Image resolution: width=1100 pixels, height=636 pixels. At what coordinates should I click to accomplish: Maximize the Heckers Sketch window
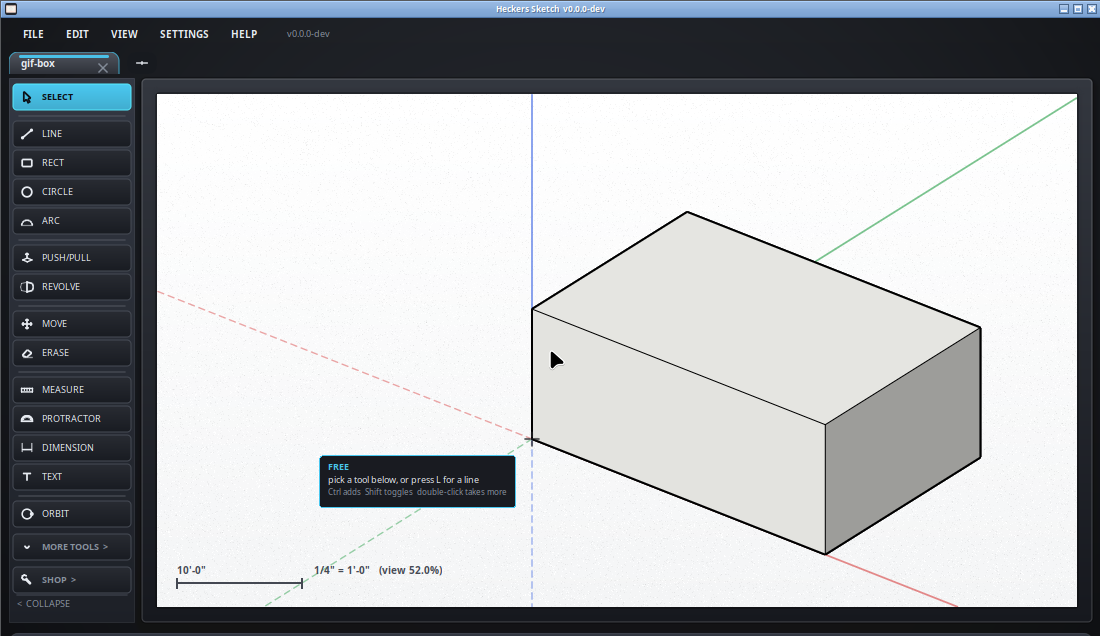point(1078,8)
